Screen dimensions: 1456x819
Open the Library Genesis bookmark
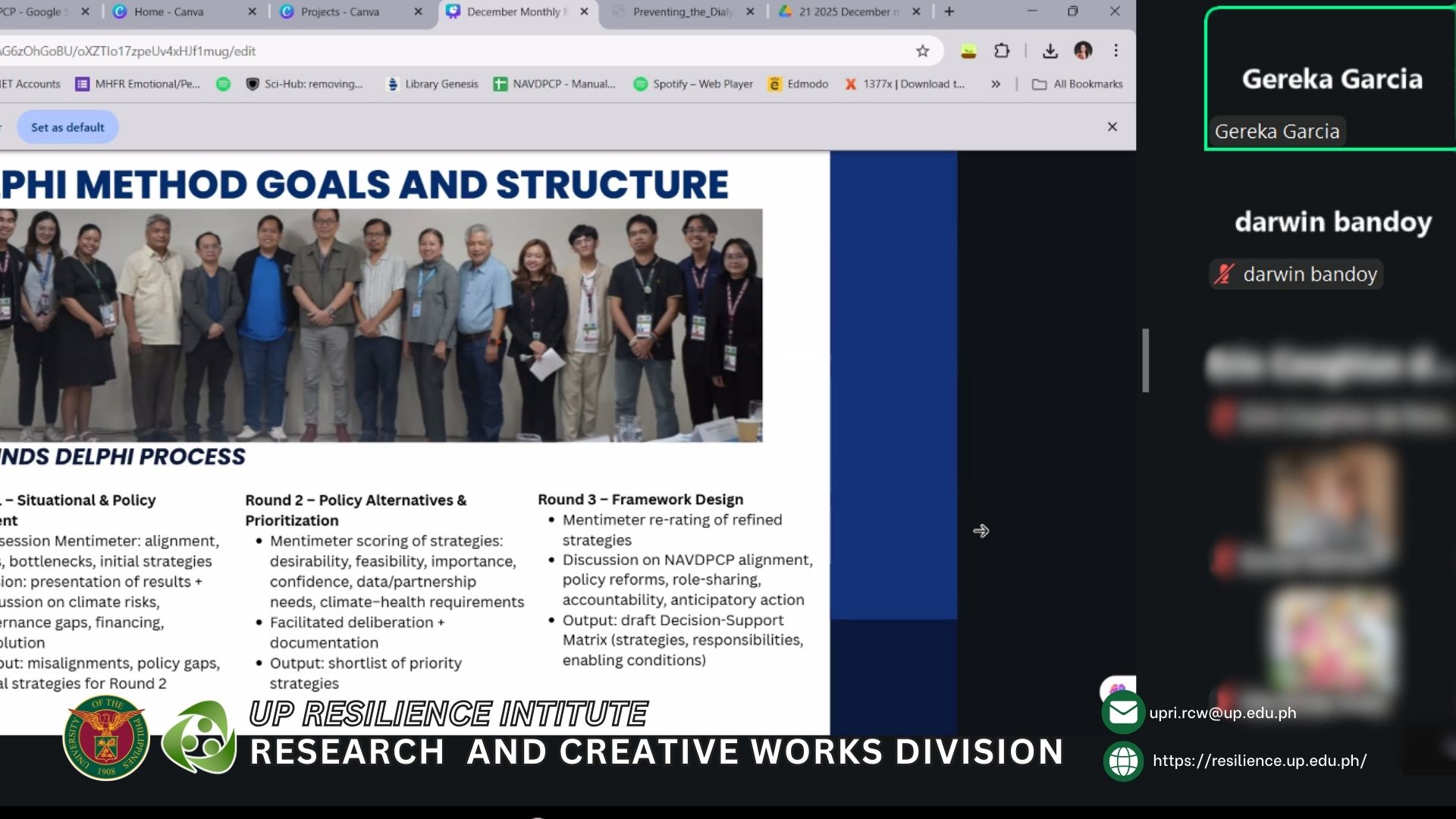click(432, 84)
